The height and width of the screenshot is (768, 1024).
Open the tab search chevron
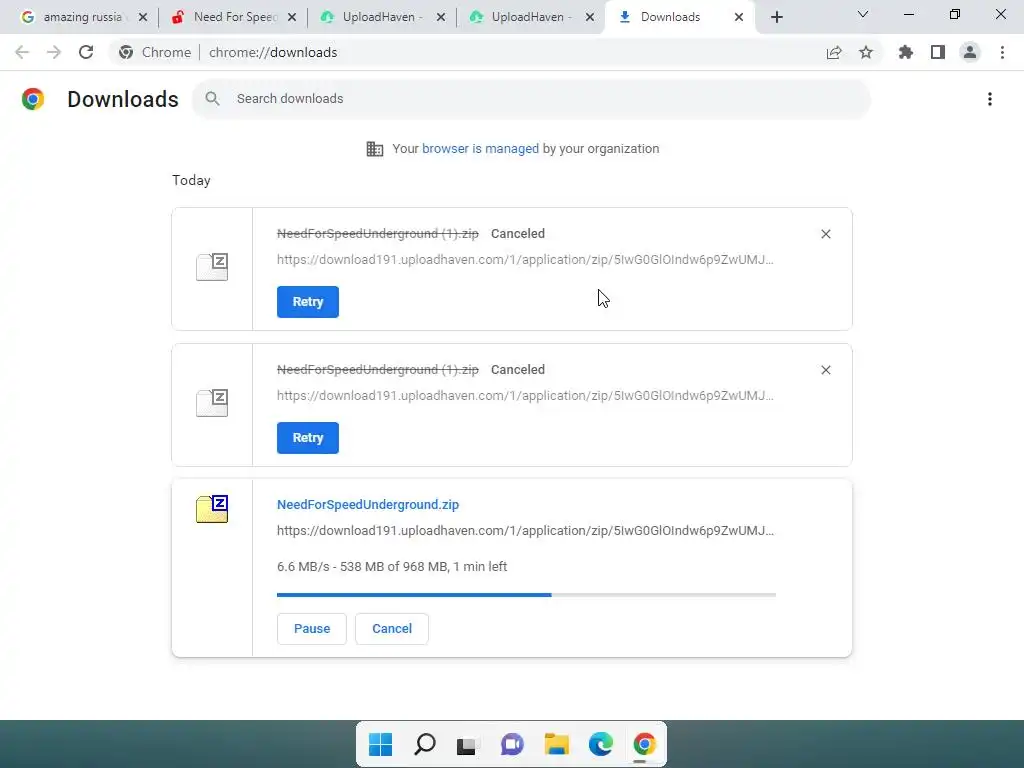(x=863, y=14)
